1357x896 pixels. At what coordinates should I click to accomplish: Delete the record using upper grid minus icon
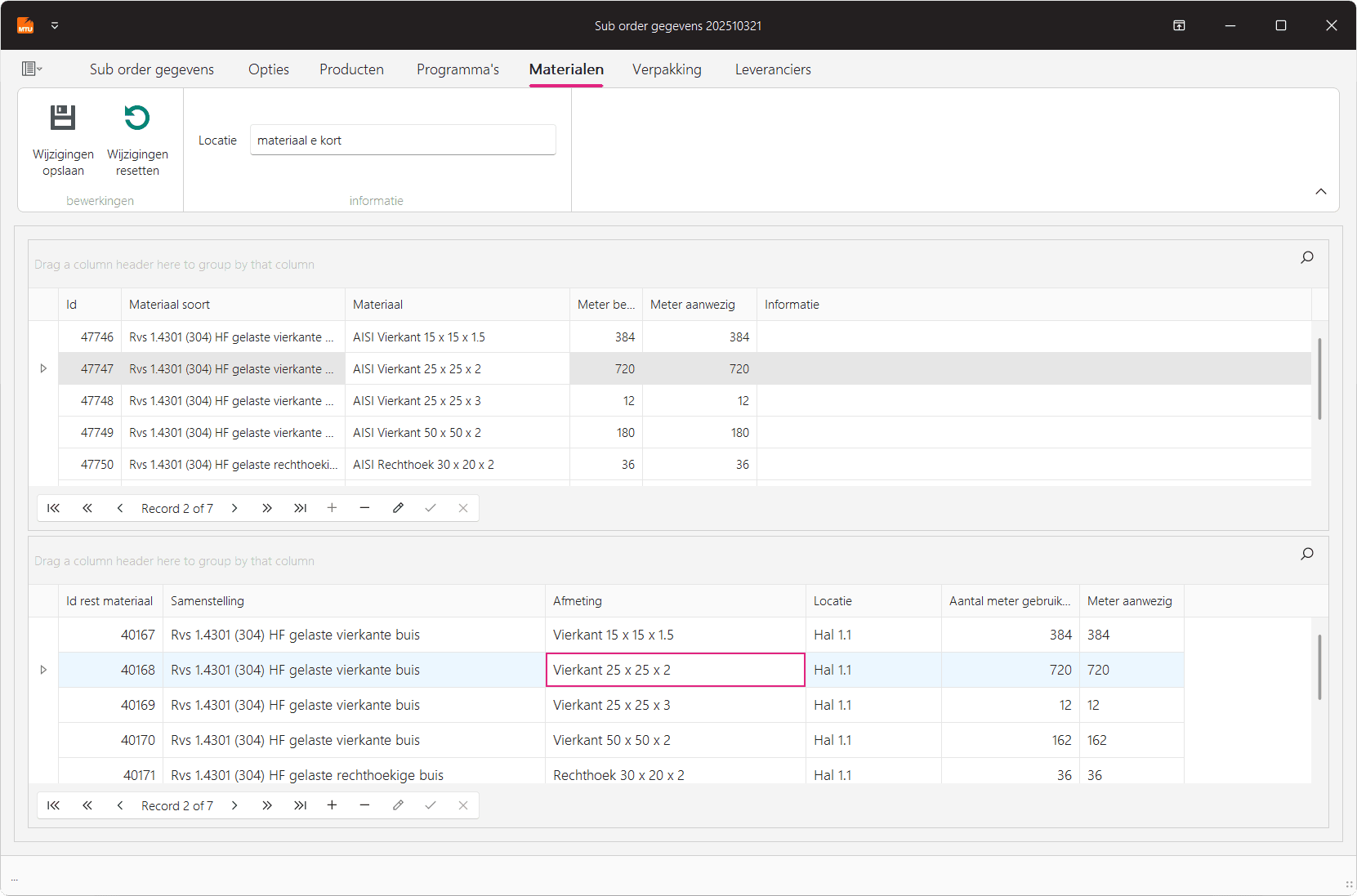(364, 508)
